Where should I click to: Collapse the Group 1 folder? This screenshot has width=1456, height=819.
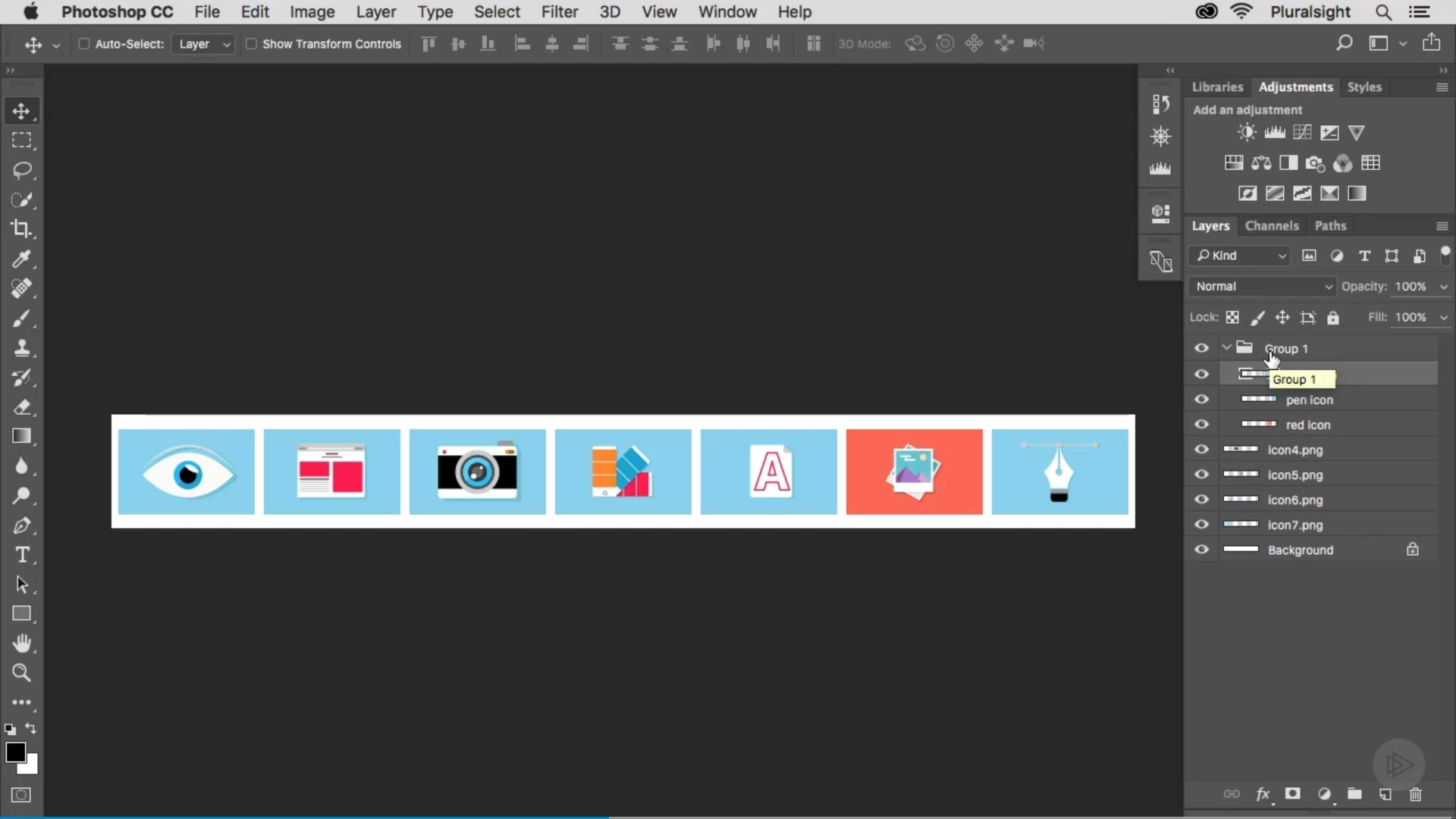(x=1226, y=348)
